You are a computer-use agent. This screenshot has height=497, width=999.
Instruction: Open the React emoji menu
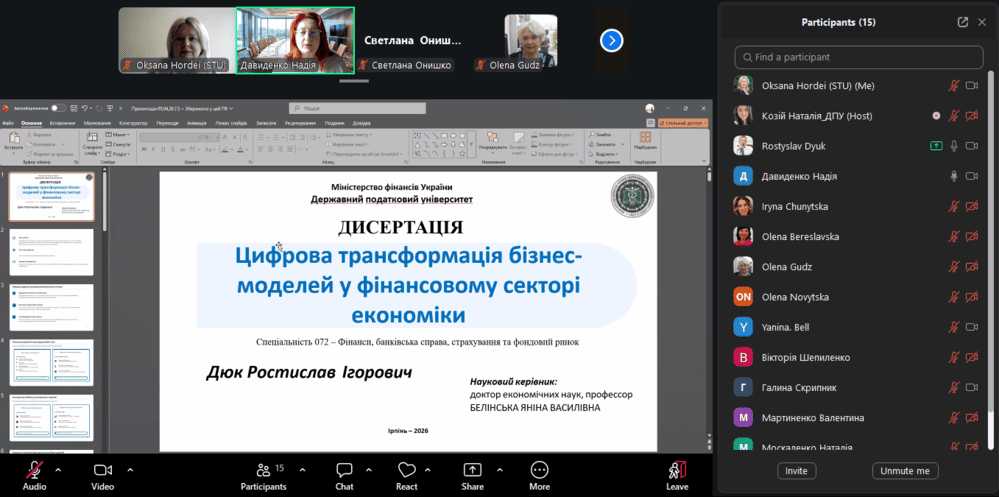[x=406, y=476]
